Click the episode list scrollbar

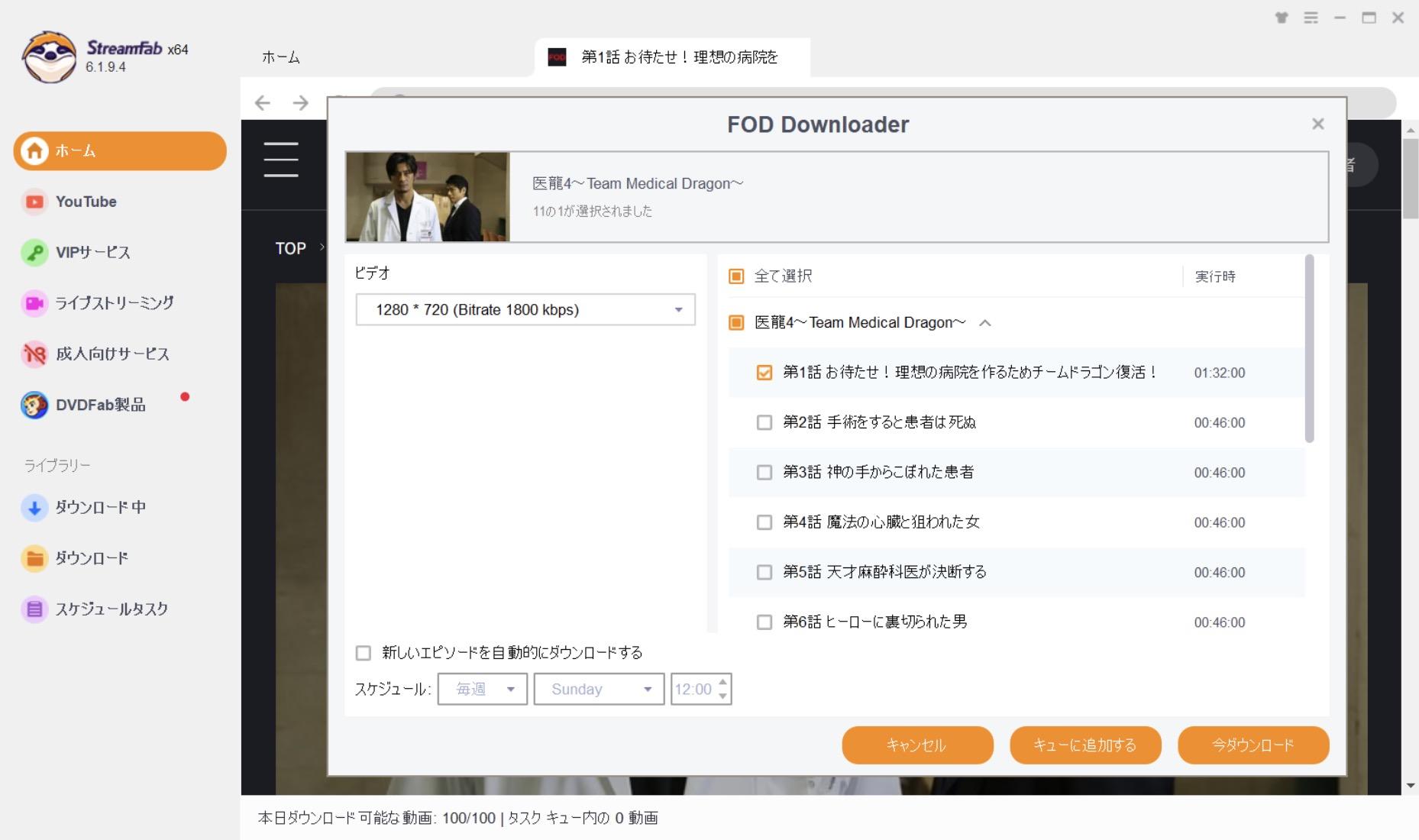[x=1309, y=348]
